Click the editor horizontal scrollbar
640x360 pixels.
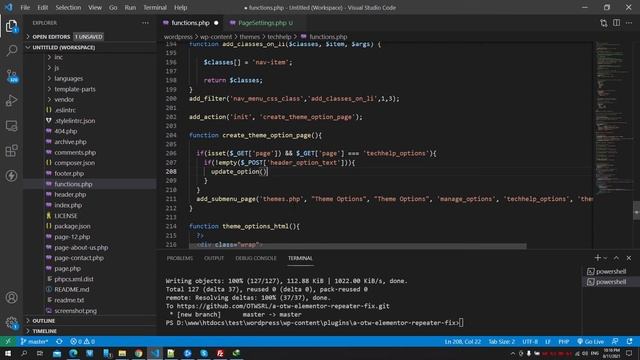(358, 246)
